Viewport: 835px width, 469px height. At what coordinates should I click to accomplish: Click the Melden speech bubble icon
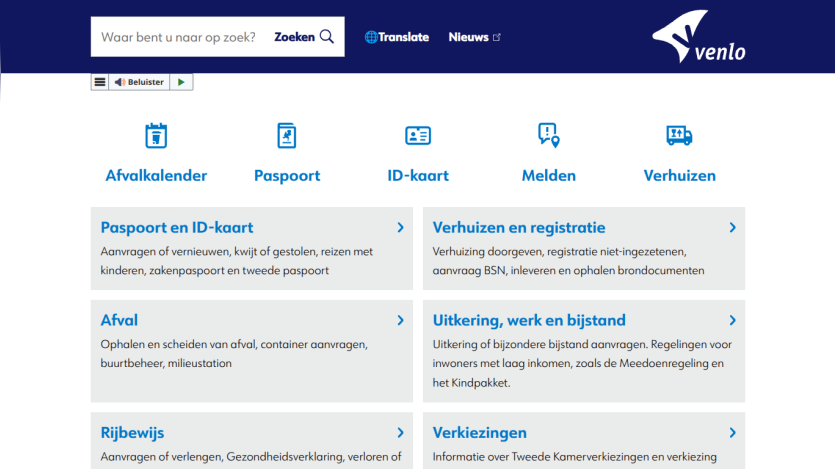click(x=549, y=135)
